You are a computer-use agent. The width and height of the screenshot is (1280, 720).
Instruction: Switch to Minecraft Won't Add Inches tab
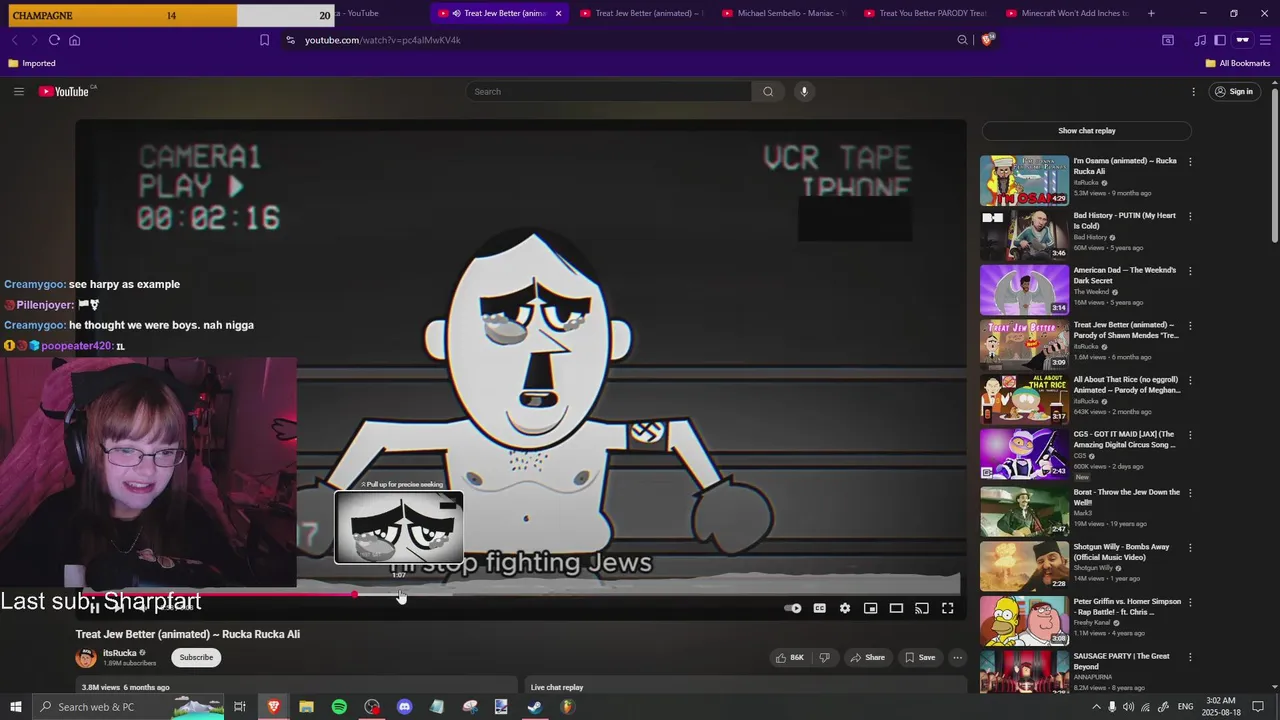(x=1067, y=13)
